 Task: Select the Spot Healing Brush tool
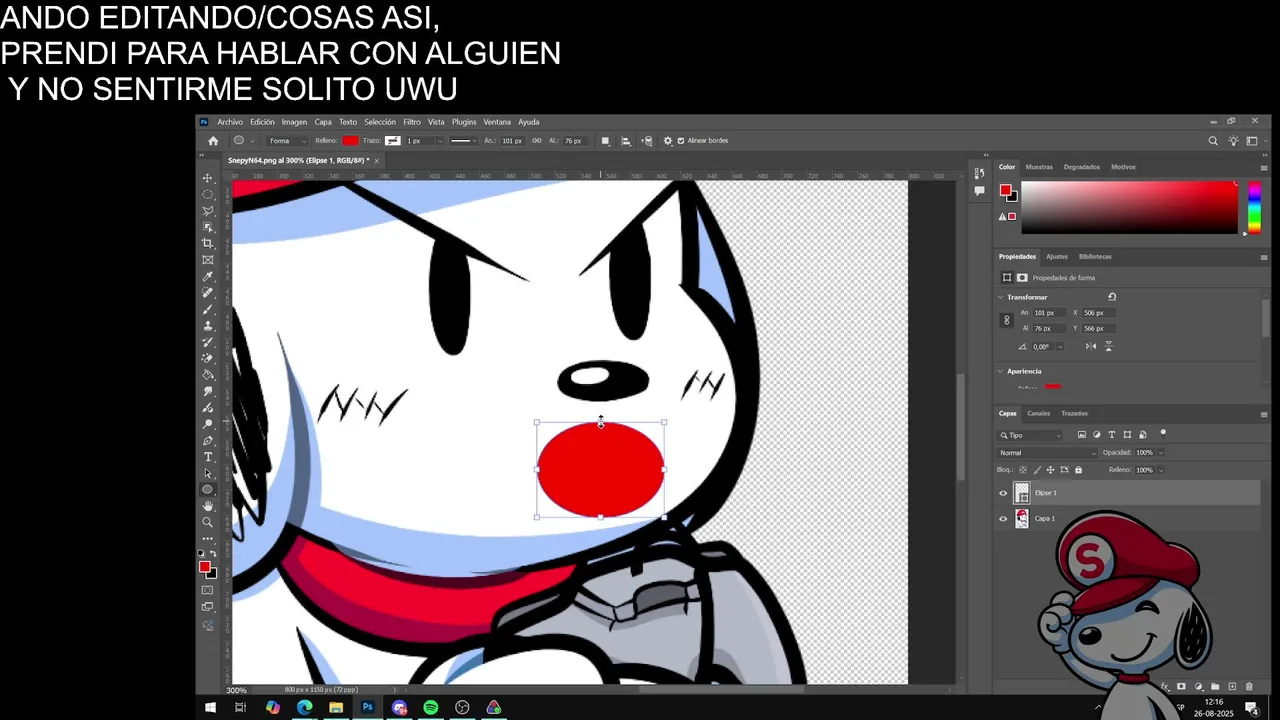tap(208, 292)
